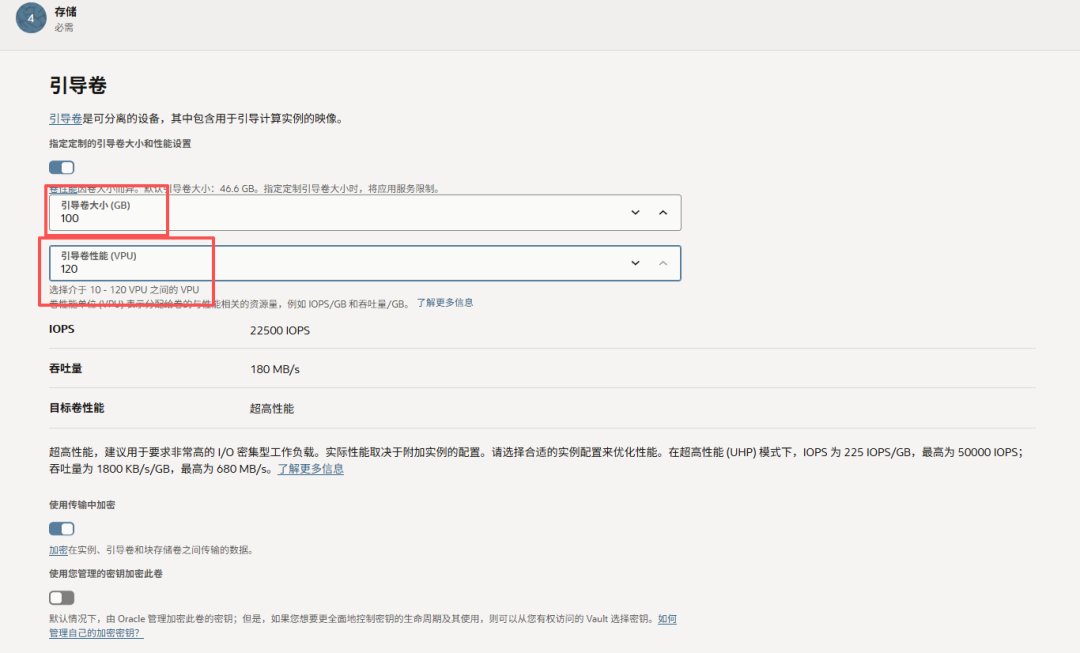1080x653 pixels.
Task: Click the 必需 label under 存储
Action: (64, 28)
